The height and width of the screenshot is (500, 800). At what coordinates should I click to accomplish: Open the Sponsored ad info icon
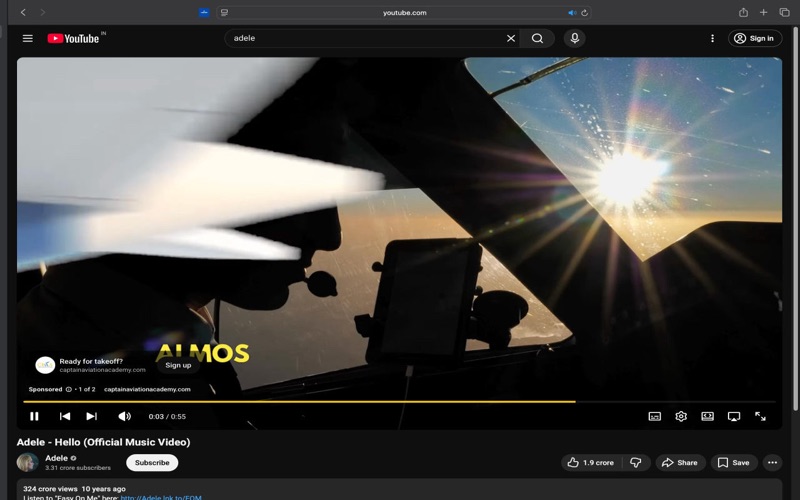[x=68, y=389]
